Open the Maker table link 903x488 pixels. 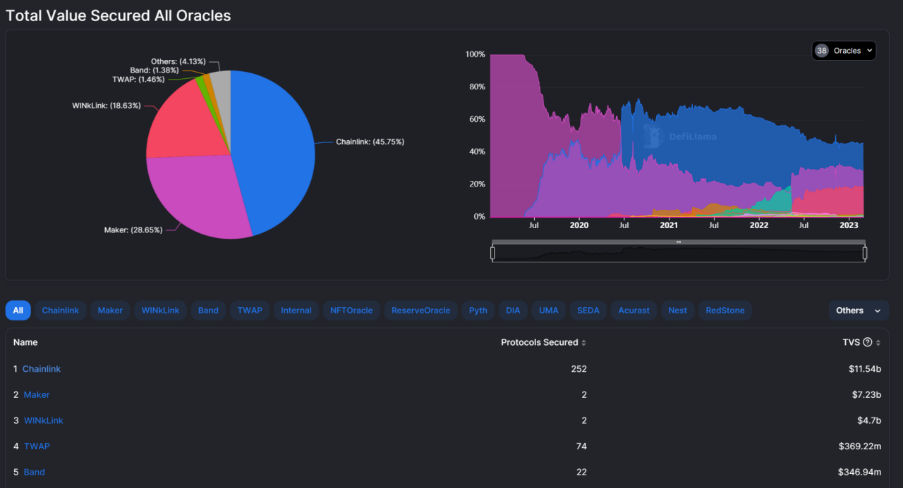click(36, 395)
